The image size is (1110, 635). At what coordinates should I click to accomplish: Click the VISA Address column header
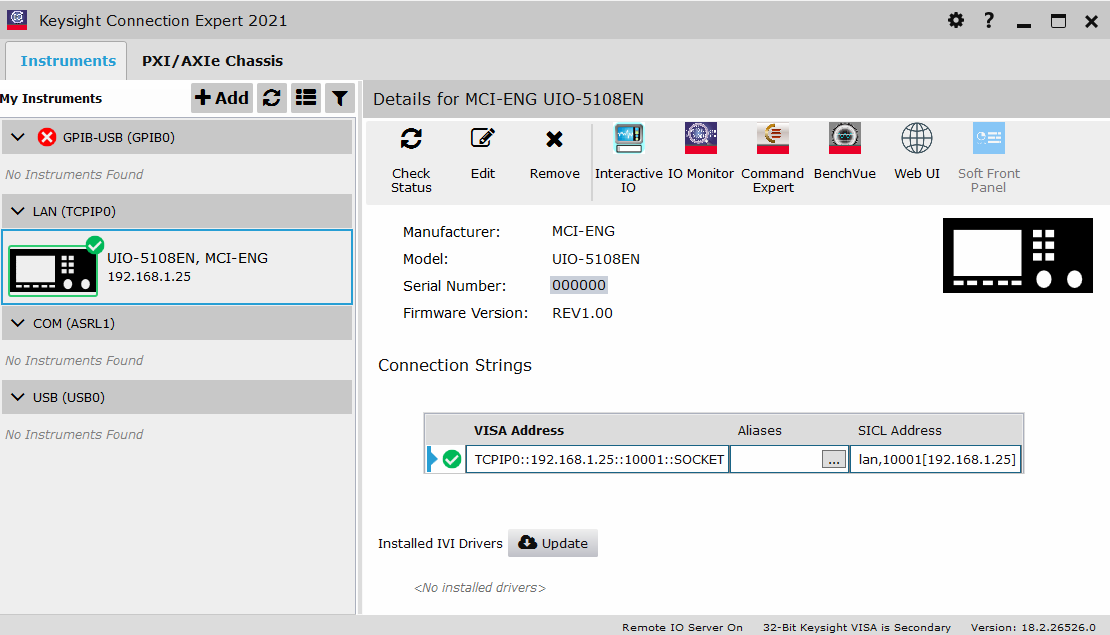click(x=519, y=430)
